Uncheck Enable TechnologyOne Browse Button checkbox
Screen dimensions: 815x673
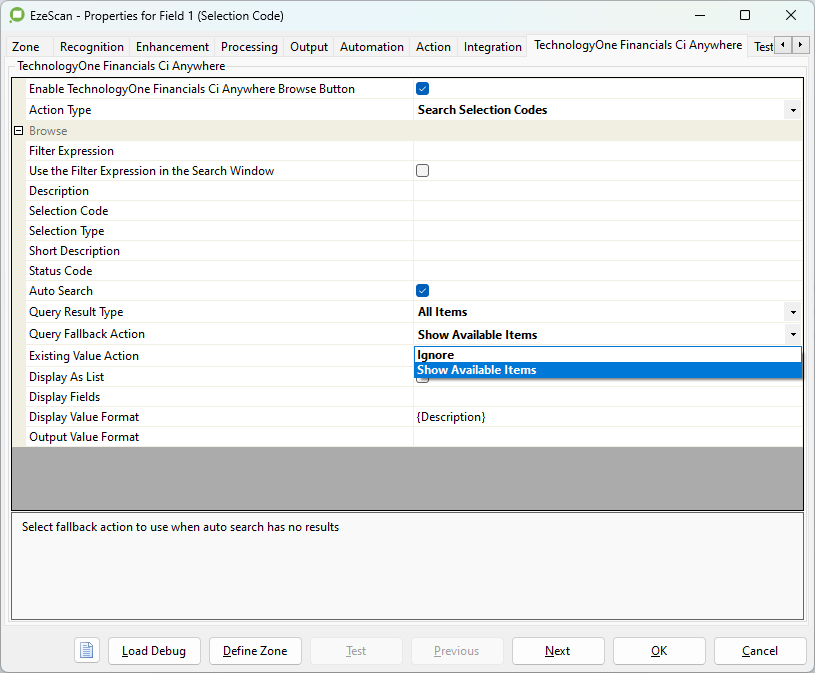click(x=422, y=89)
